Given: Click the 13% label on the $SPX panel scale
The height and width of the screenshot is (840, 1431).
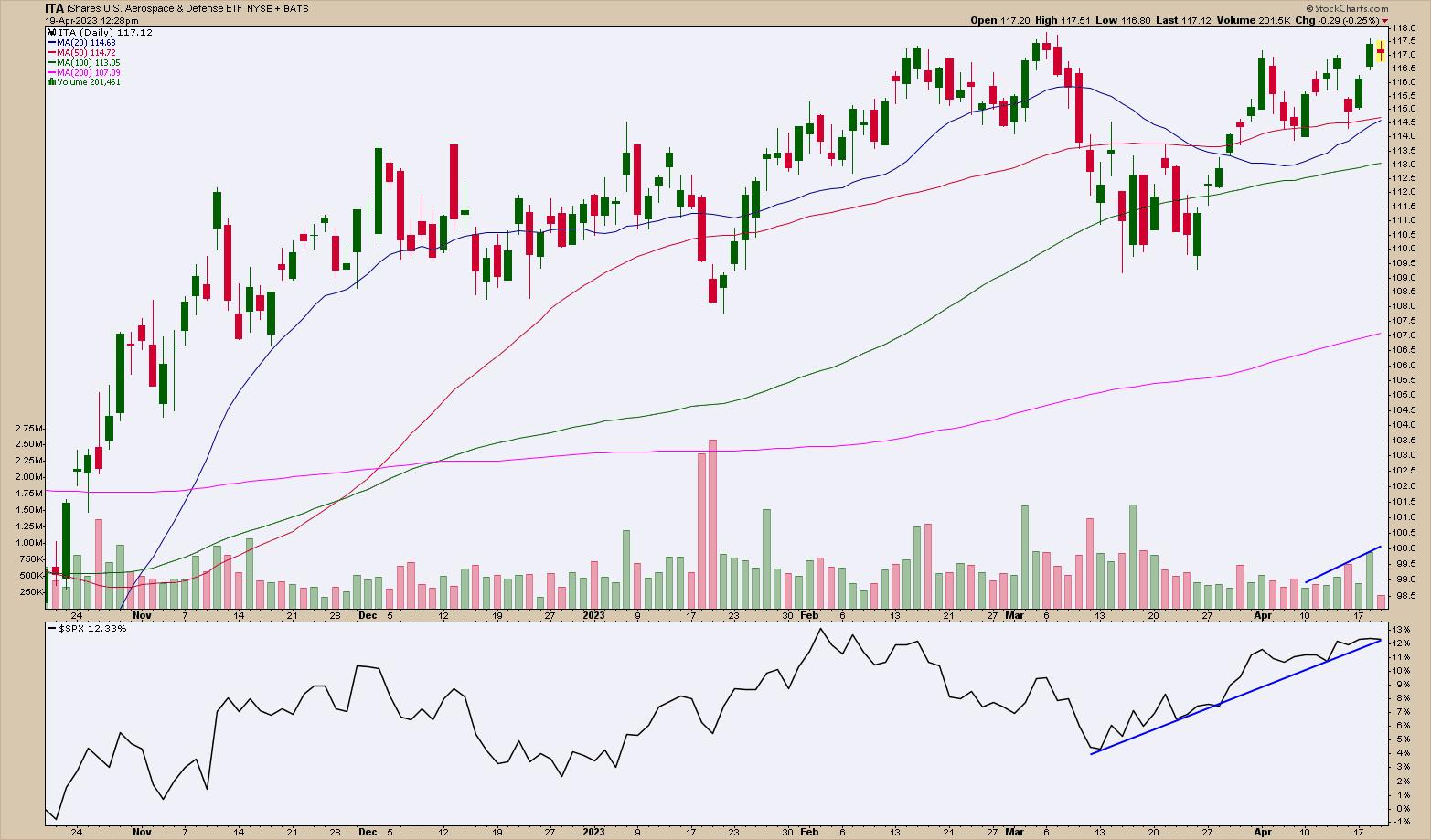Looking at the screenshot, I should click(x=1402, y=630).
